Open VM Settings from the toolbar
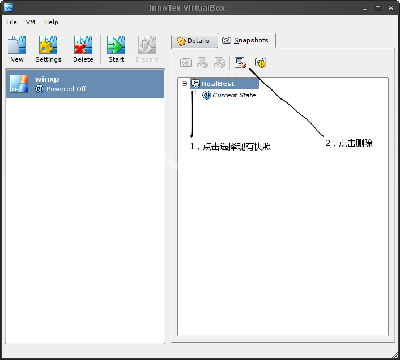The image size is (400, 360). (48, 49)
